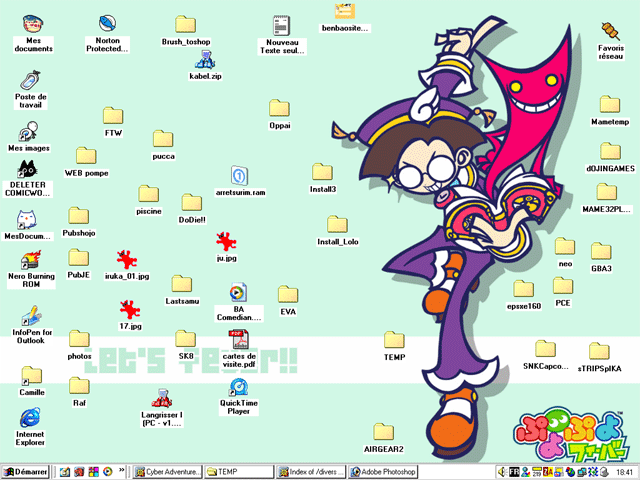Viewport: 640px width, 480px height.
Task: Open kabel.zip archive
Action: point(205,60)
